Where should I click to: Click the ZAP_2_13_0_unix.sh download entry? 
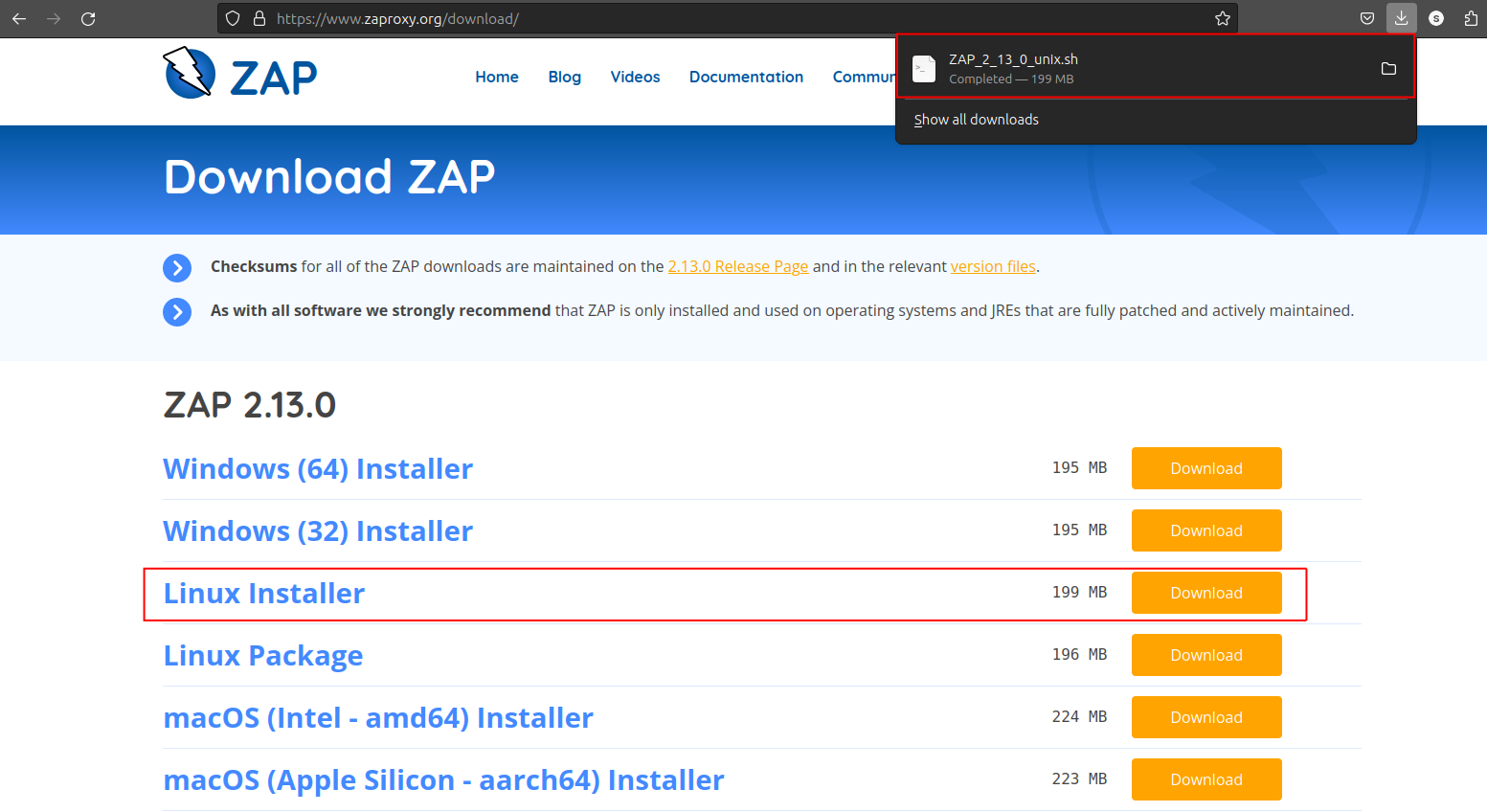pos(1155,68)
